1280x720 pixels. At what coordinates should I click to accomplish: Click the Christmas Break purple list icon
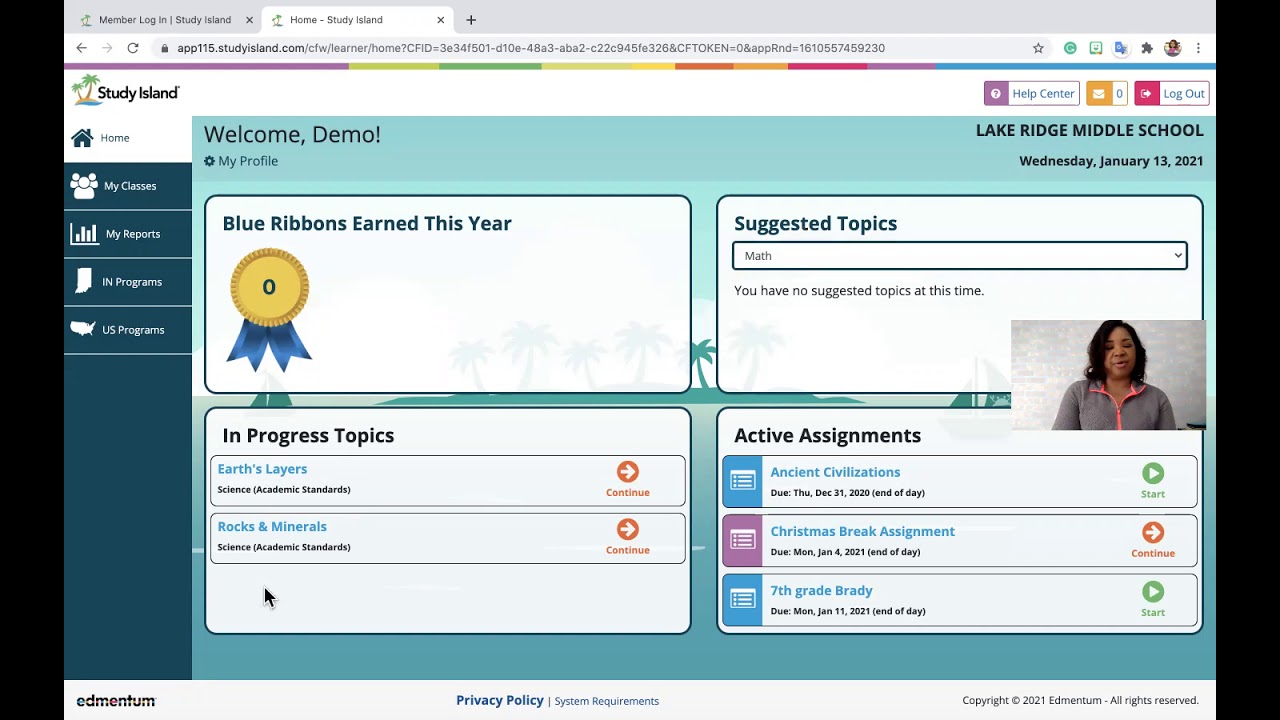click(x=742, y=540)
